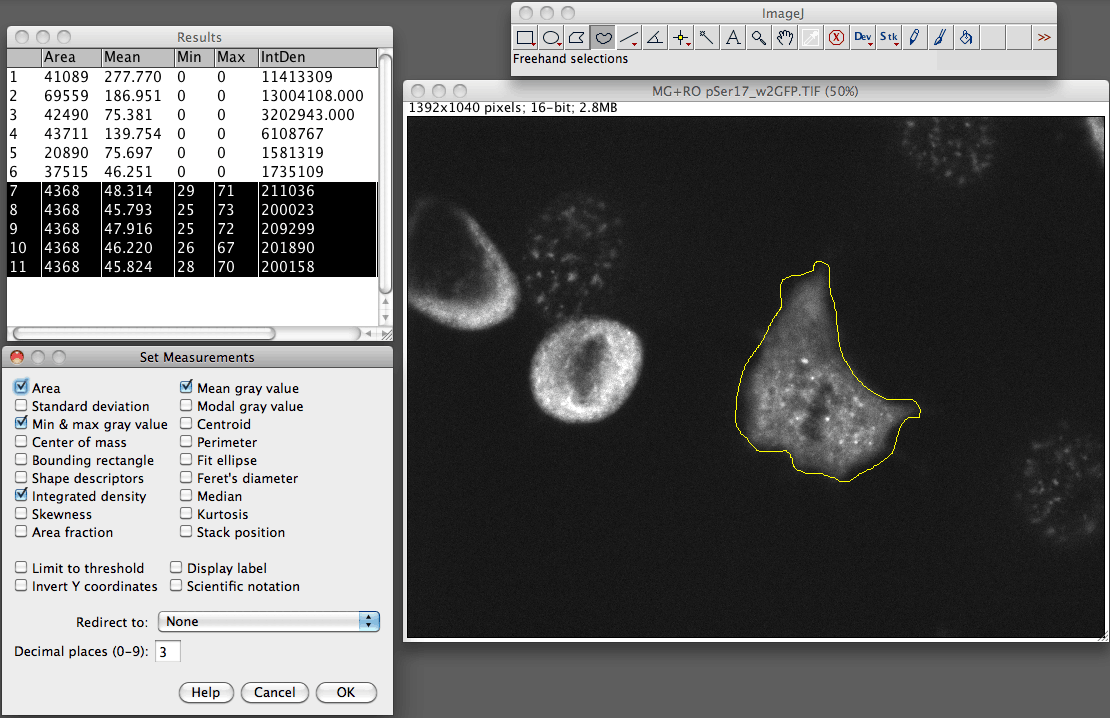Expand more tools with the double-arrow
Screen dimensions: 1110x718
coord(1044,38)
